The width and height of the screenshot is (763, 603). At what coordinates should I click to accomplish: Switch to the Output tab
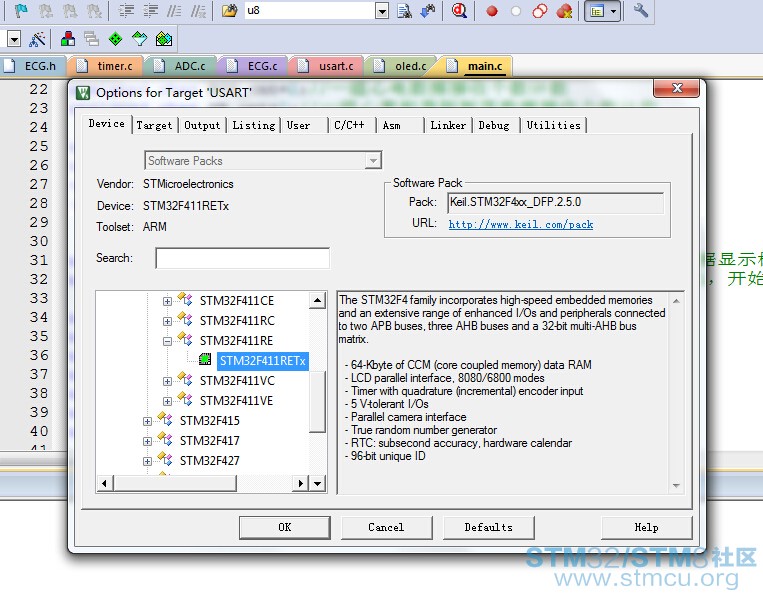202,126
